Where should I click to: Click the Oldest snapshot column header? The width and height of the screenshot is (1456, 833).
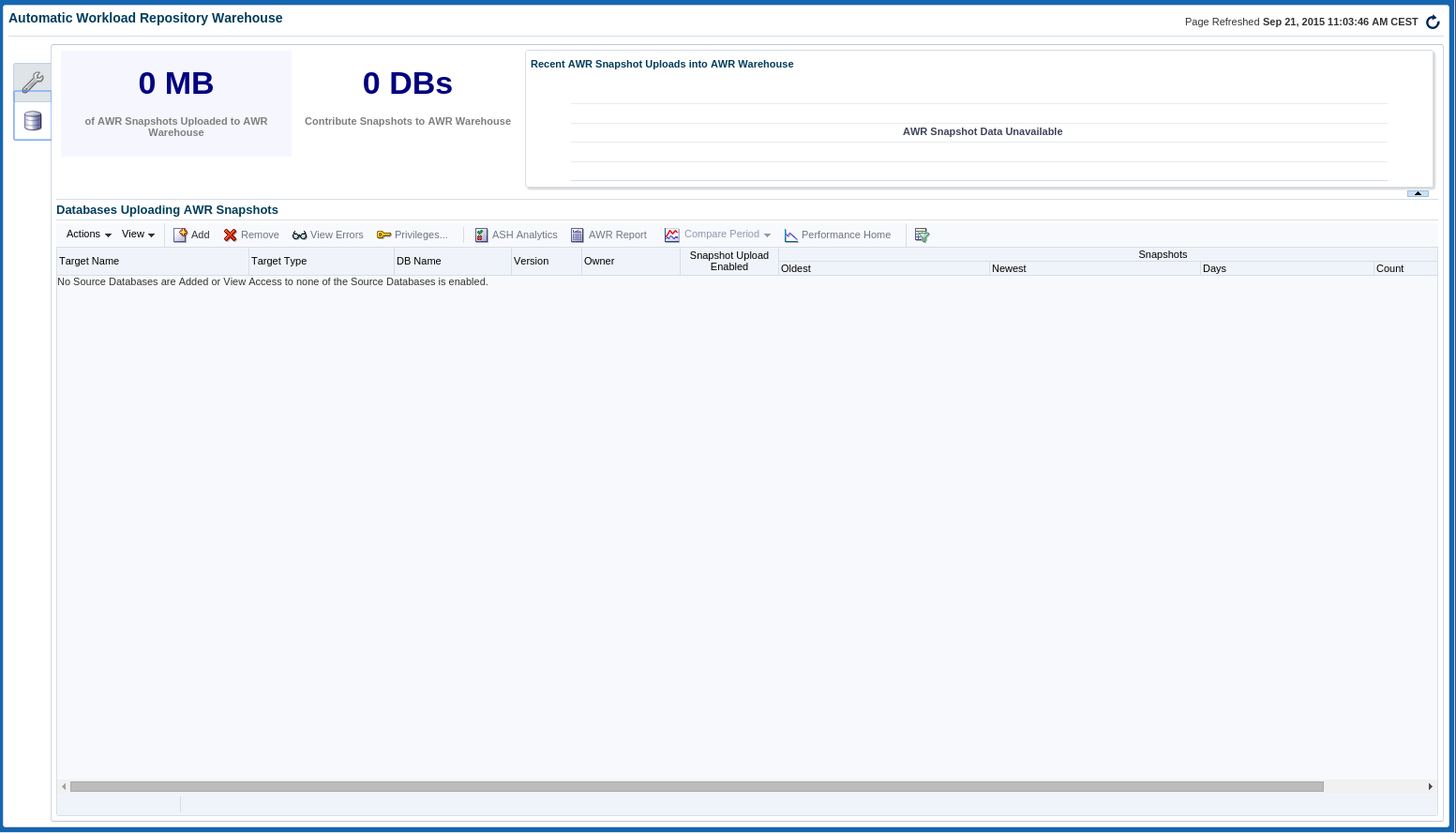[x=884, y=268]
